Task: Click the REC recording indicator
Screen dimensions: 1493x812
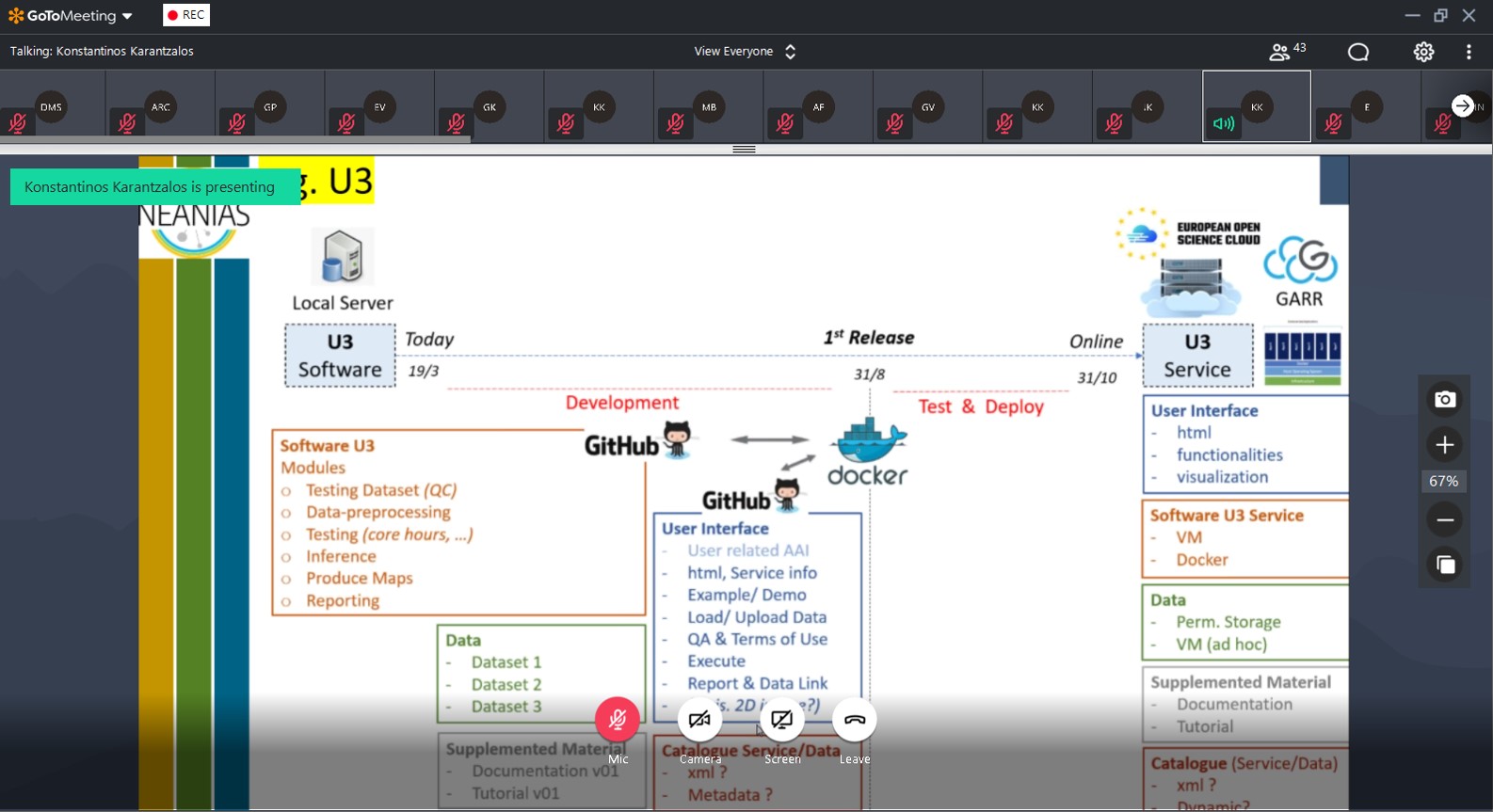Action: pyautogui.click(x=186, y=15)
